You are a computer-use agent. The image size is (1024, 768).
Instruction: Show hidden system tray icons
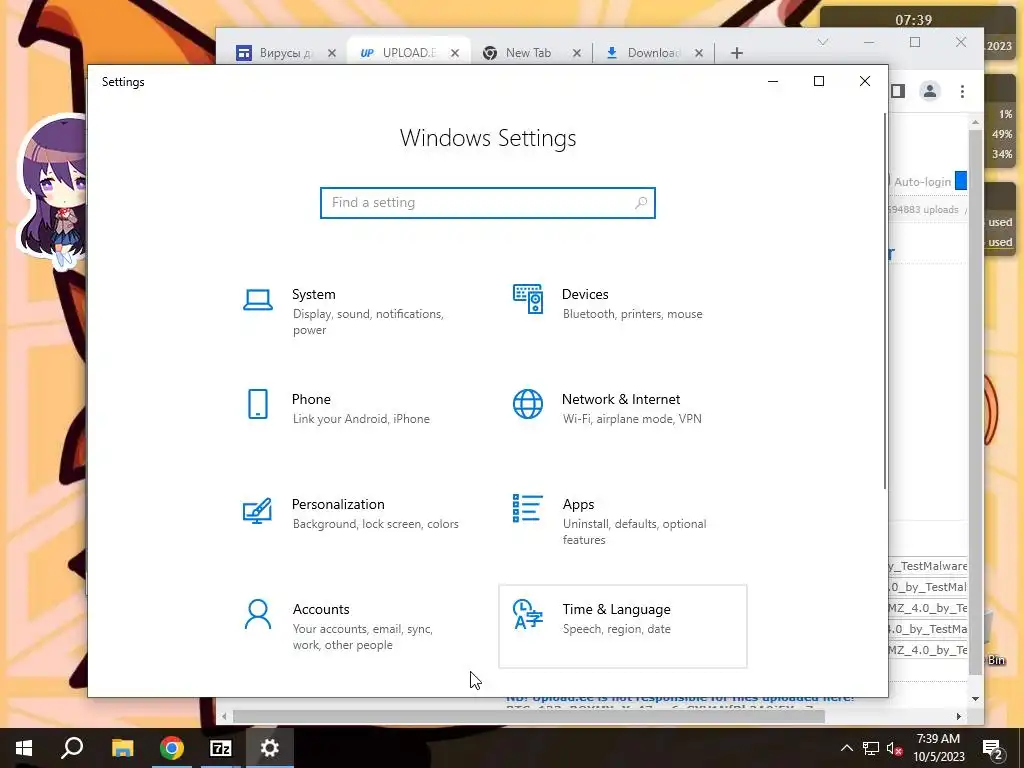tap(846, 748)
